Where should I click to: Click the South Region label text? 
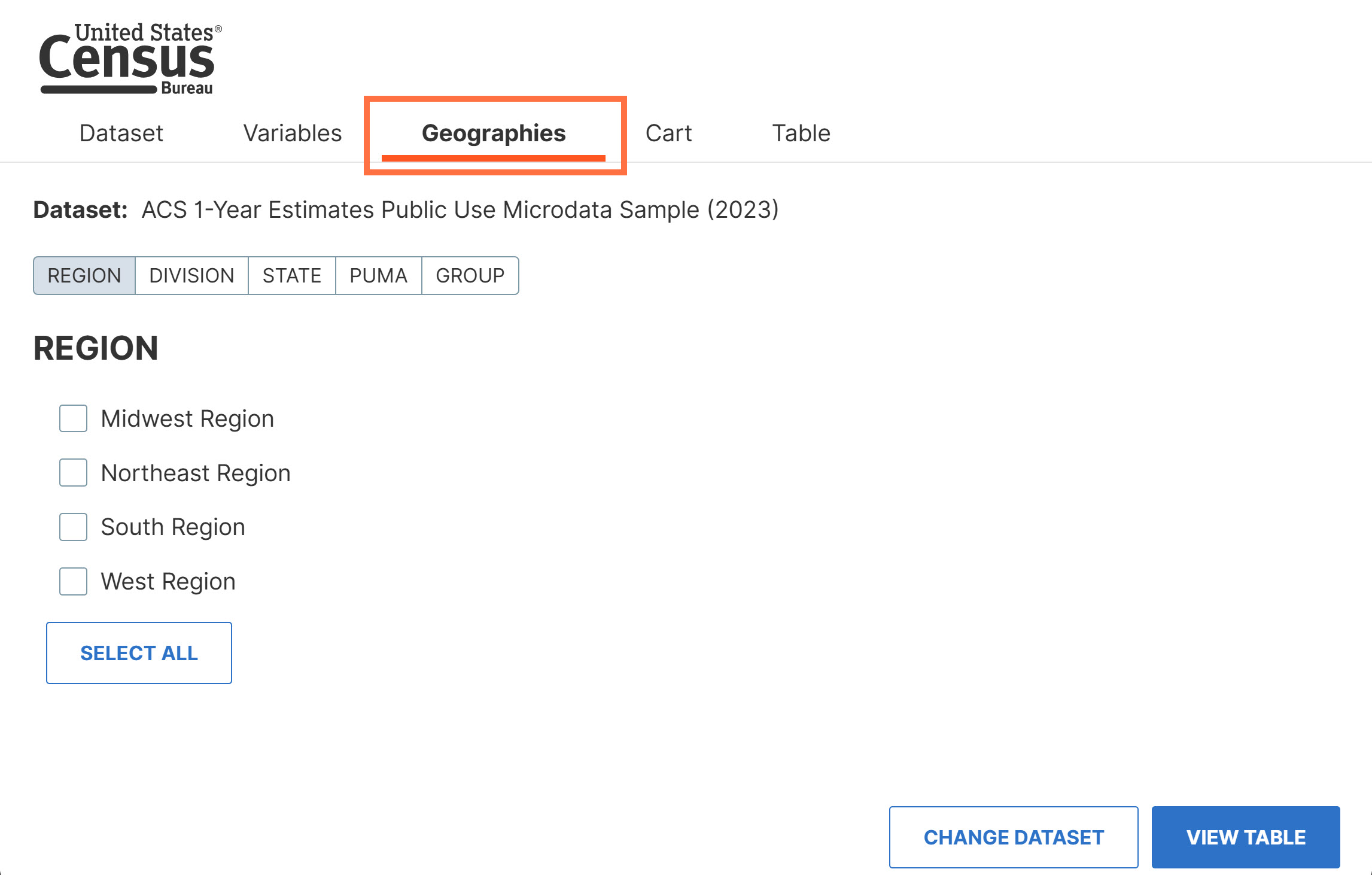pos(173,527)
